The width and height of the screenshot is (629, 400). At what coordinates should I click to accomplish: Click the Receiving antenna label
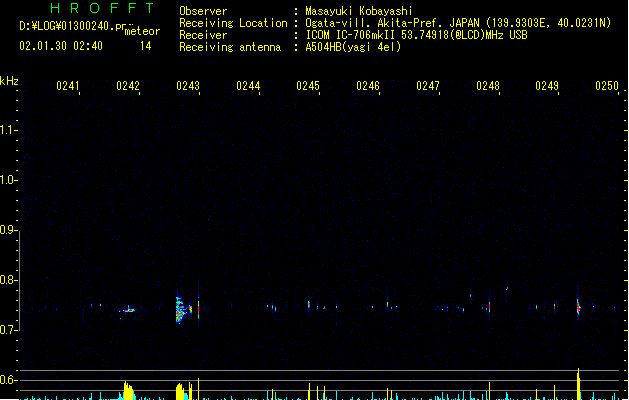[230, 47]
